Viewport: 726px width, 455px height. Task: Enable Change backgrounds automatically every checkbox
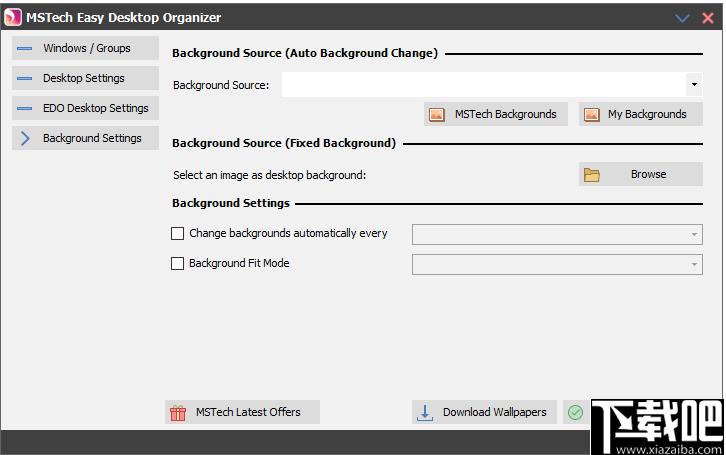point(177,233)
